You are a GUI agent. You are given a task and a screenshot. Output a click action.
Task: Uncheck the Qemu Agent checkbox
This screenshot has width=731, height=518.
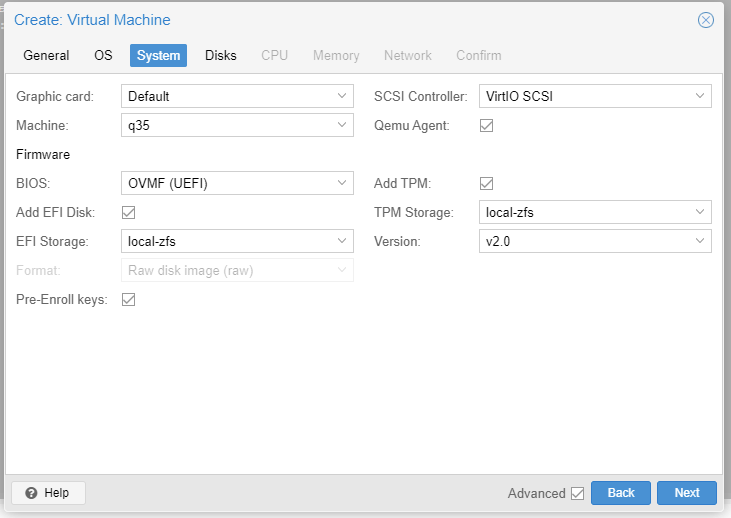[486, 125]
